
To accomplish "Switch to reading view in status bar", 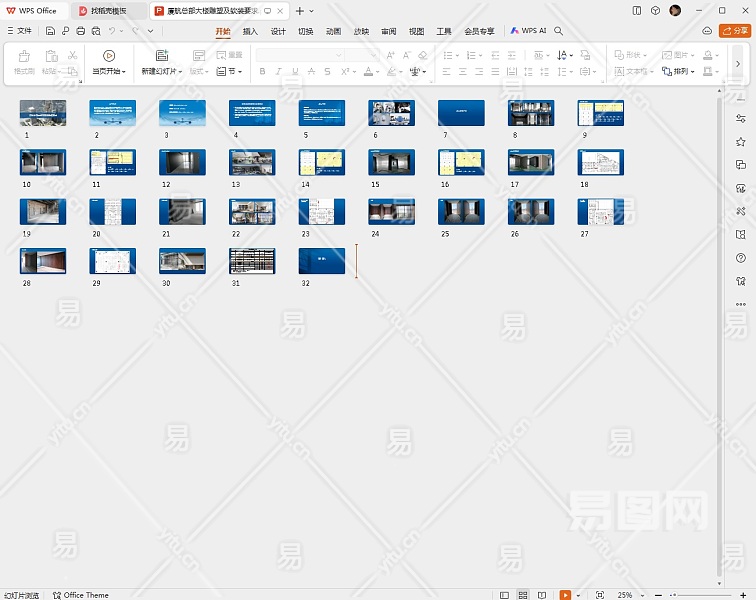I will (x=542, y=595).
